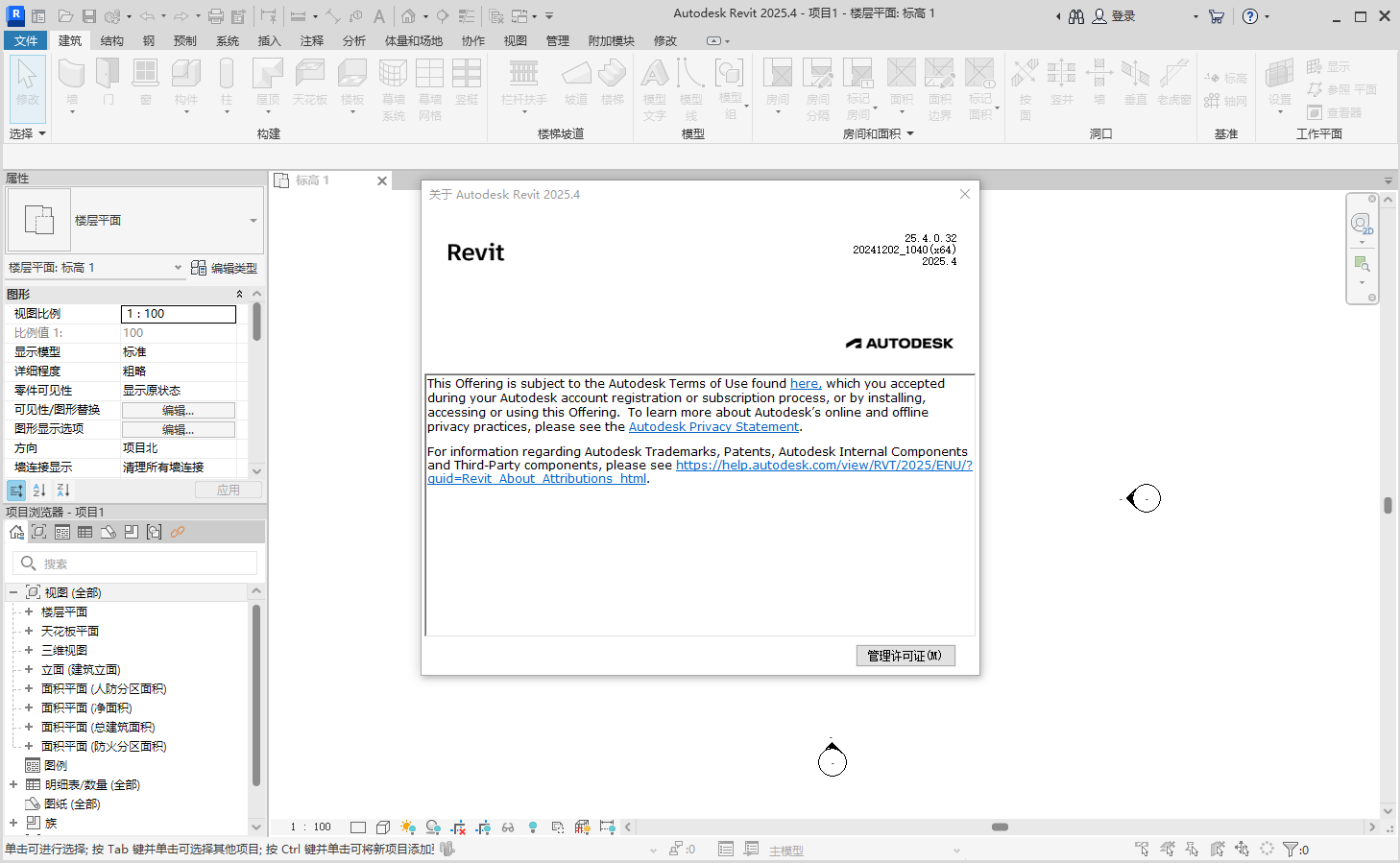1400x863 pixels.
Task: Click the Print icon in quick access toolbar
Action: [216, 16]
